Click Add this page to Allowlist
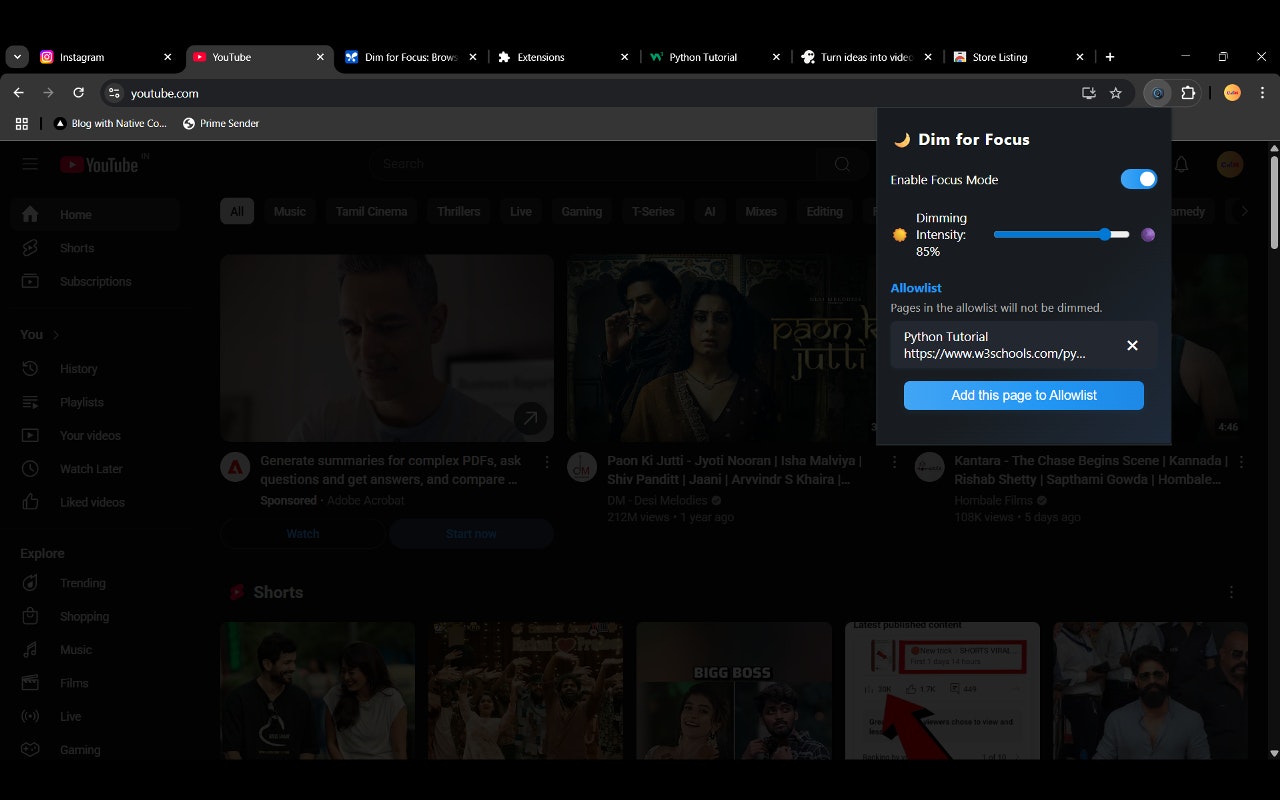The width and height of the screenshot is (1280, 800). [x=1024, y=395]
